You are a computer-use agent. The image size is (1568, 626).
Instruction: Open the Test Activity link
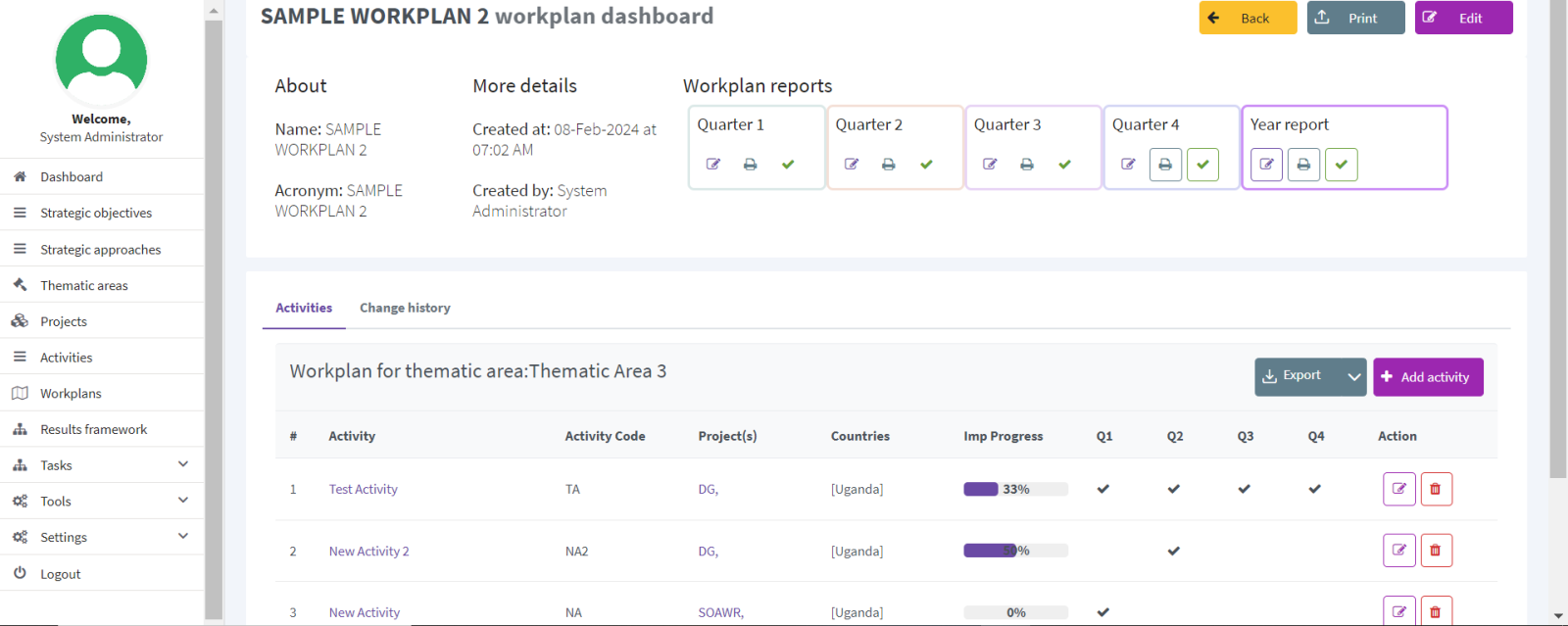(364, 489)
